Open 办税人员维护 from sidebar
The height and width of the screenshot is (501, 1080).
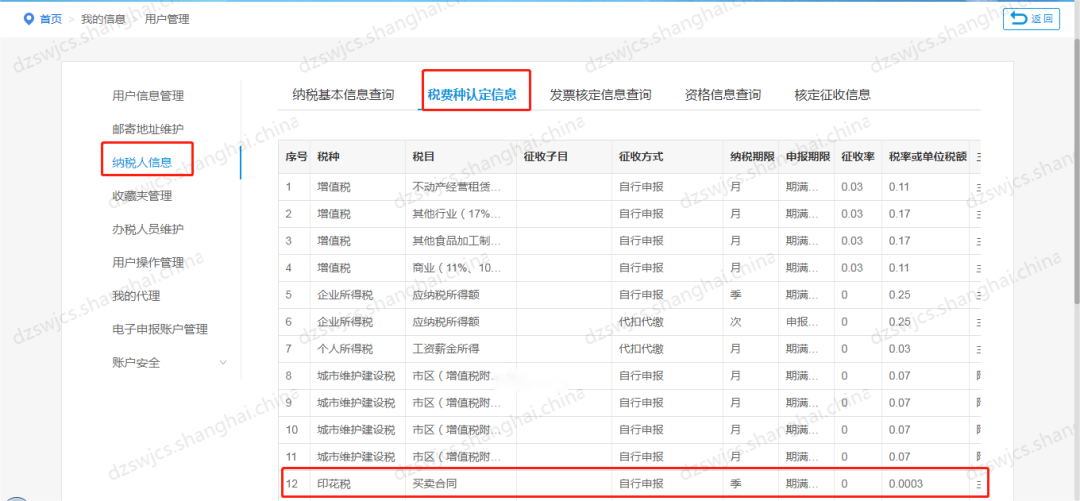click(148, 229)
